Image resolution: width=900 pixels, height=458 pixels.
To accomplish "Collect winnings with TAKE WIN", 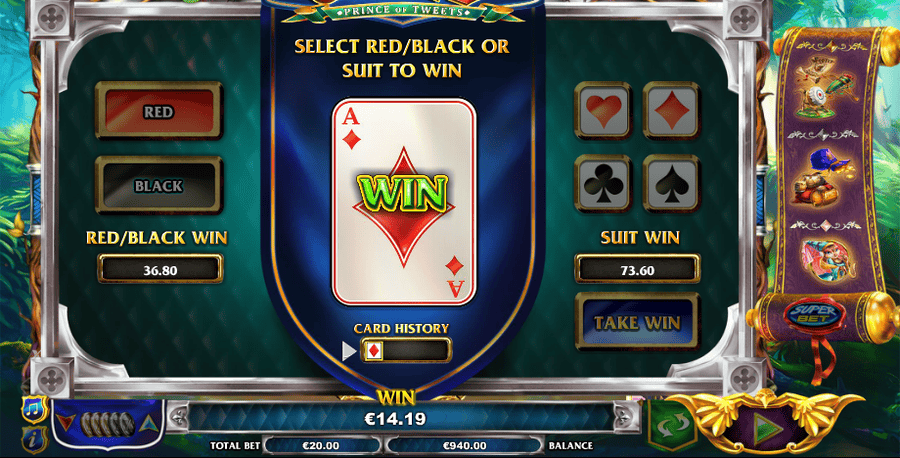I will coord(637,322).
